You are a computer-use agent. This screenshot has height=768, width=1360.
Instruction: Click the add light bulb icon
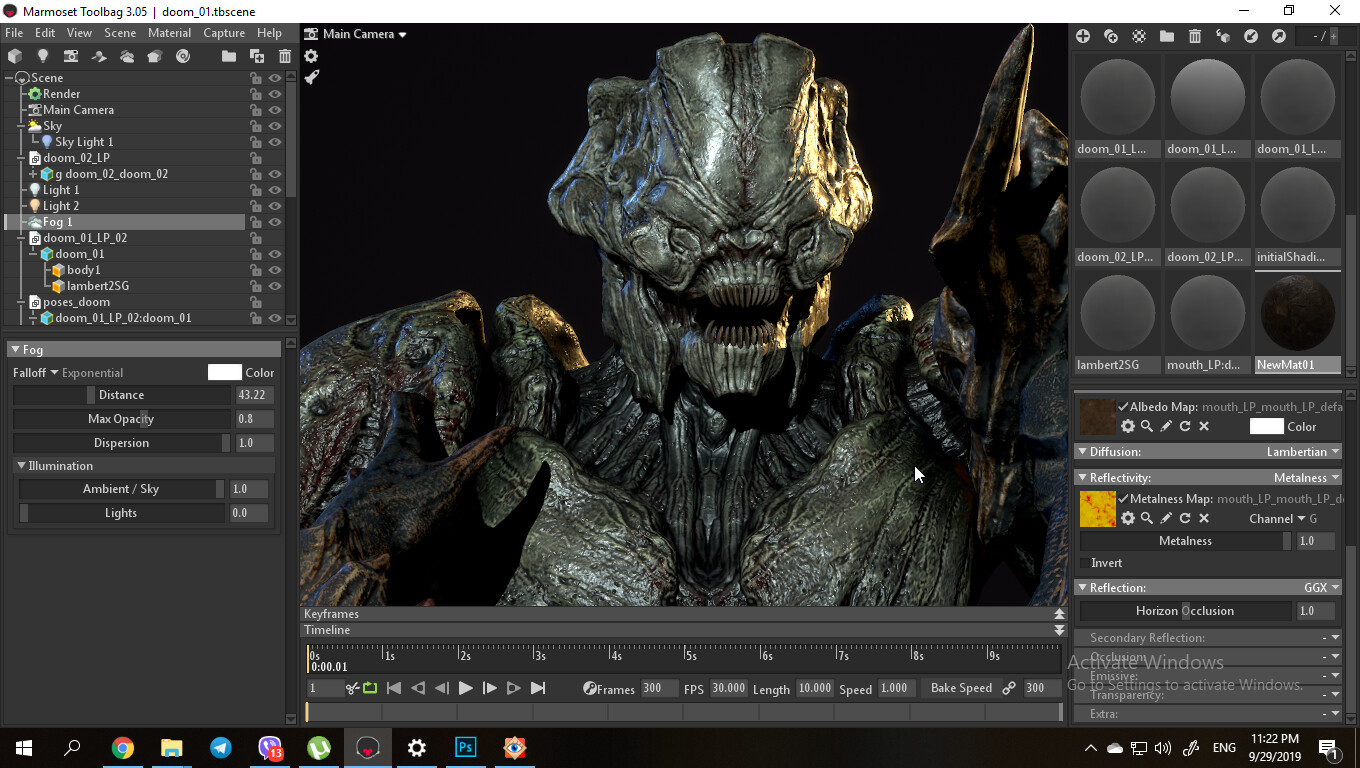43,56
